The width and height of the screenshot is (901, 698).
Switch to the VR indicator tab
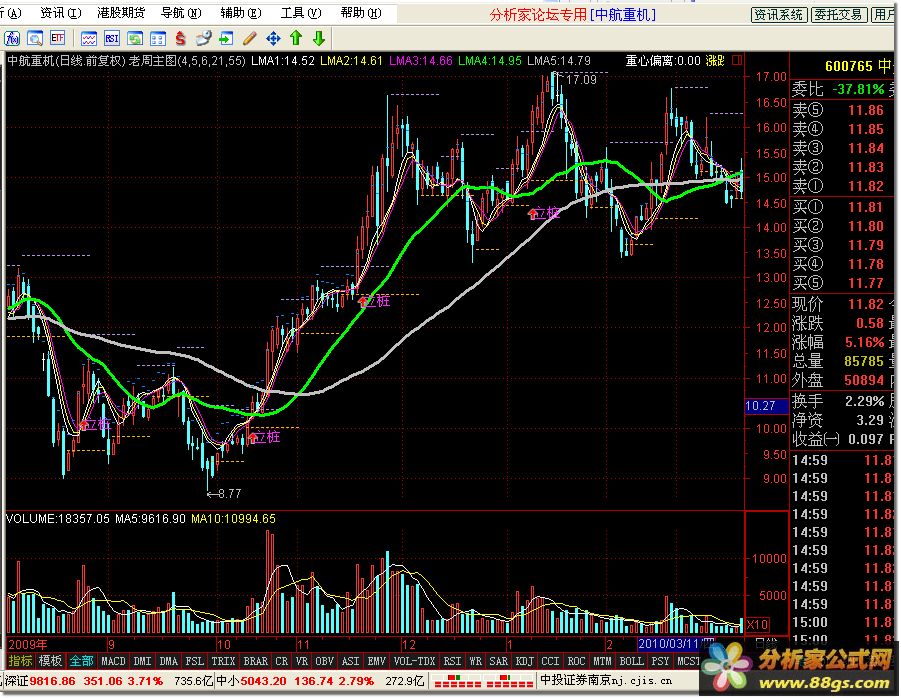tap(302, 661)
